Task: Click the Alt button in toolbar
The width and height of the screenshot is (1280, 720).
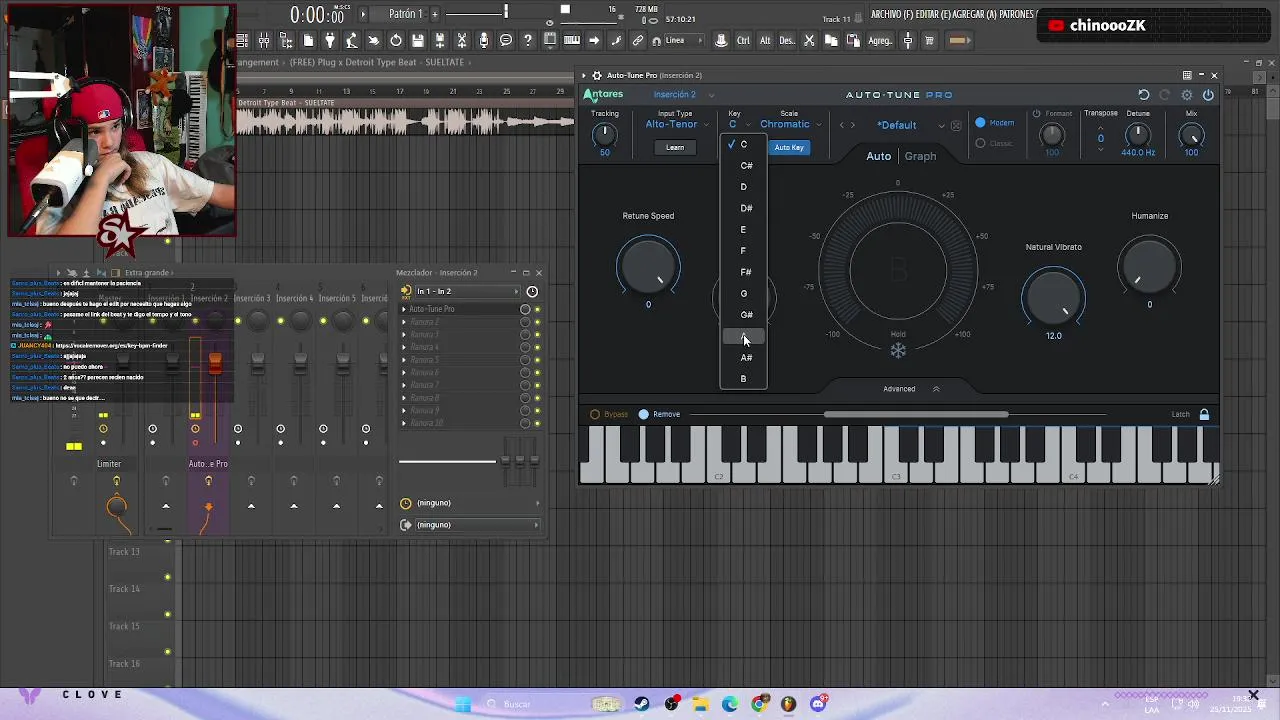Action: click(765, 40)
